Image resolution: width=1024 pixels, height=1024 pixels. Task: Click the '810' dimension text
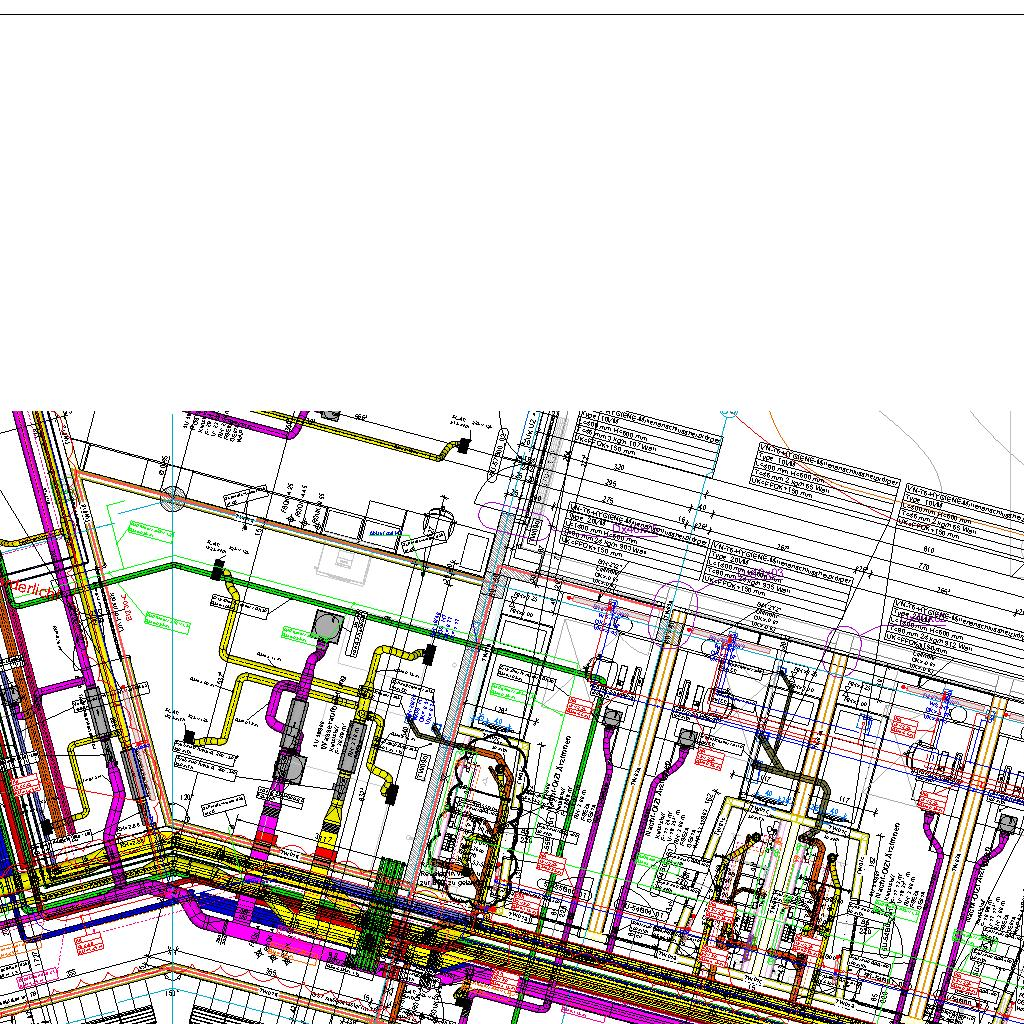pyautogui.click(x=930, y=548)
